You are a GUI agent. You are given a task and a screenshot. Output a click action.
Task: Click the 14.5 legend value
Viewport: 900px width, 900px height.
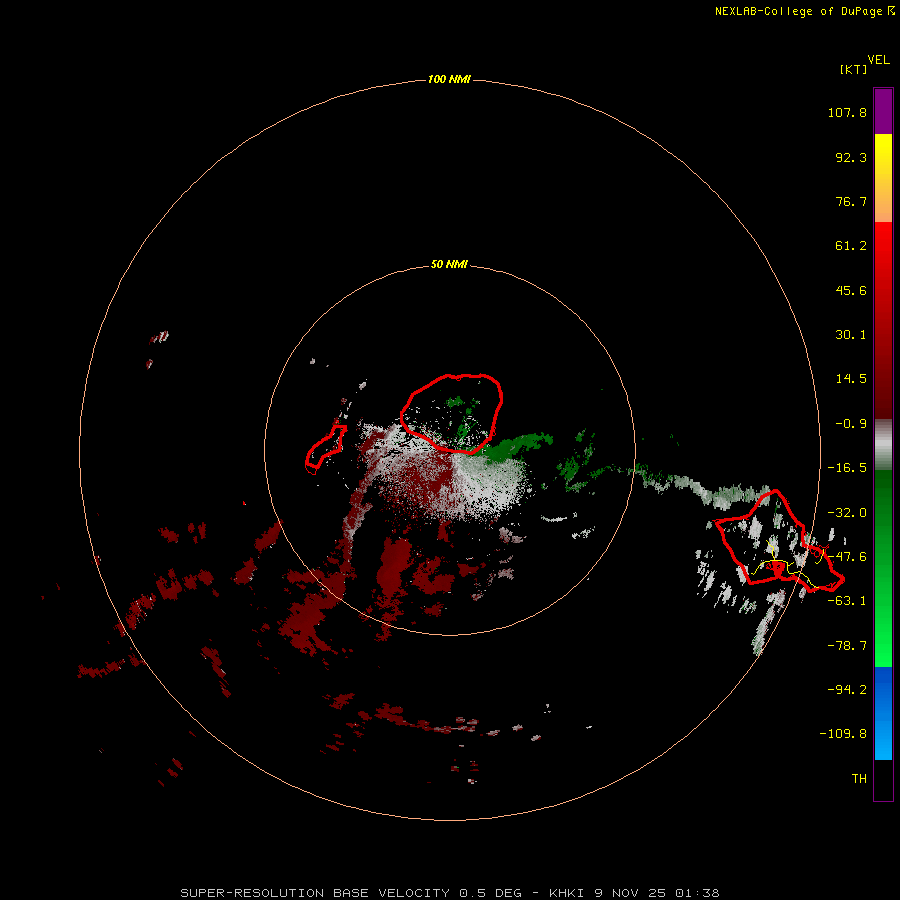pos(851,379)
